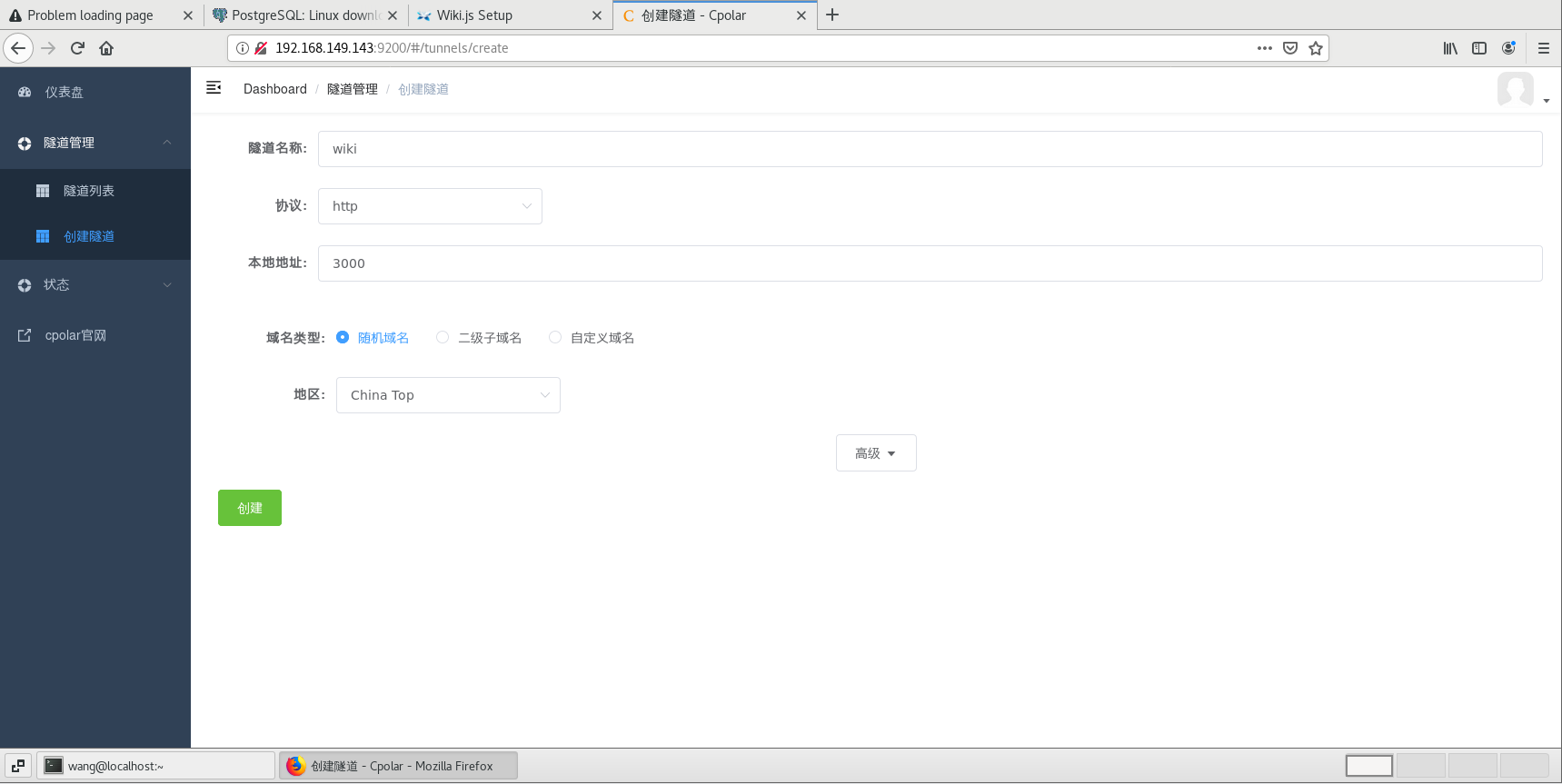1562x784 pixels.
Task: Switch to Wiki.js Setup tab
Action: pyautogui.click(x=510, y=15)
